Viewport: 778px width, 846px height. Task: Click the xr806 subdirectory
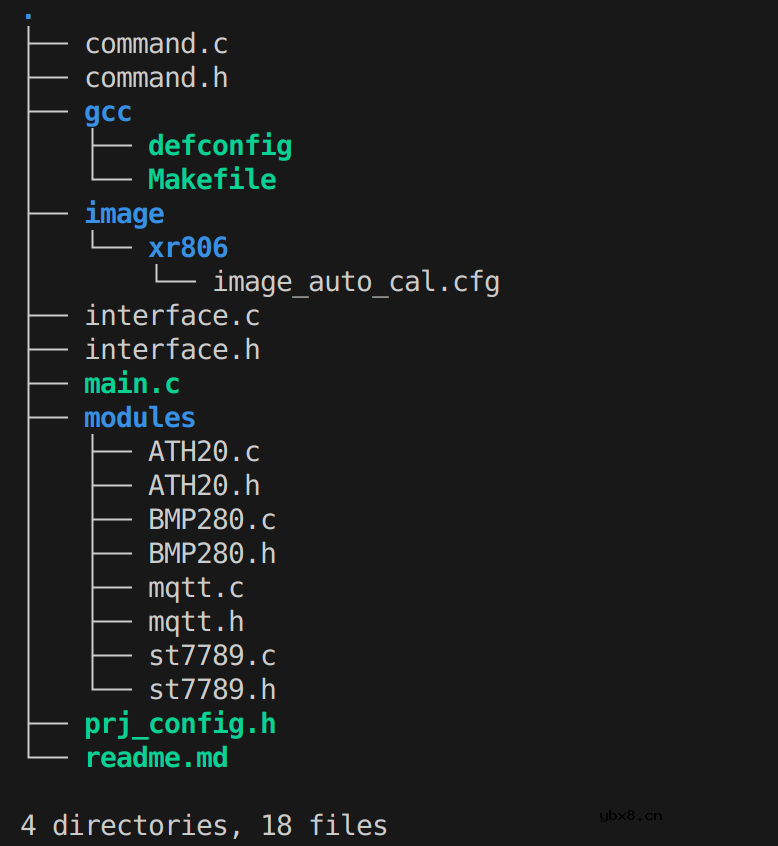[188, 248]
